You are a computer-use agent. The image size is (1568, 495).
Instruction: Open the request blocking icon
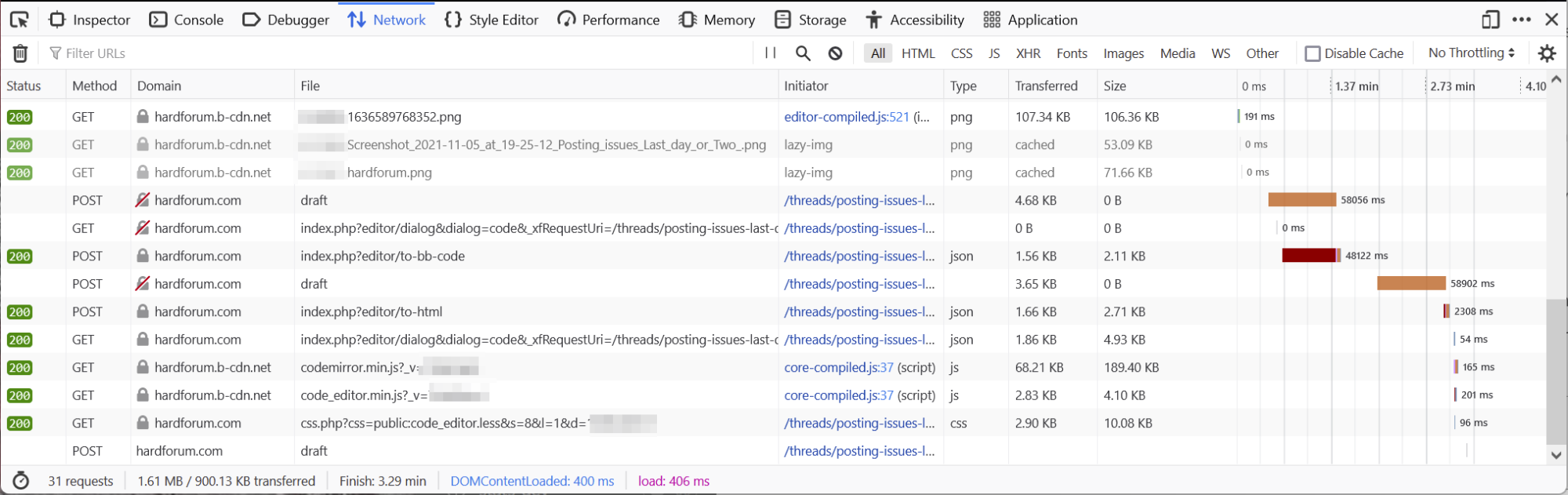click(835, 53)
